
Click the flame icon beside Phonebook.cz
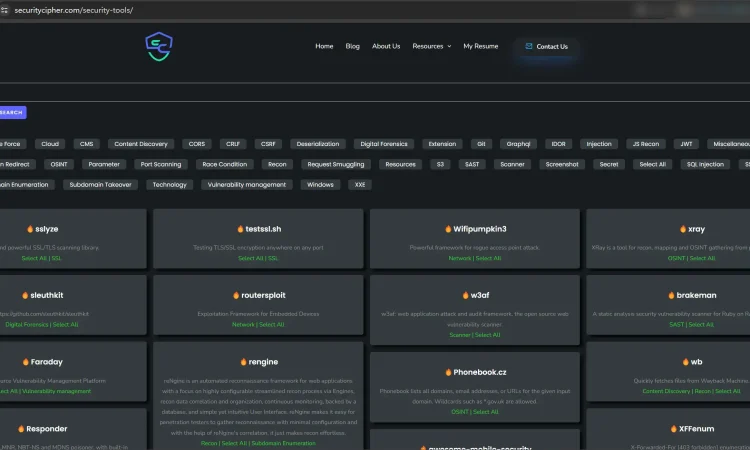(448, 372)
